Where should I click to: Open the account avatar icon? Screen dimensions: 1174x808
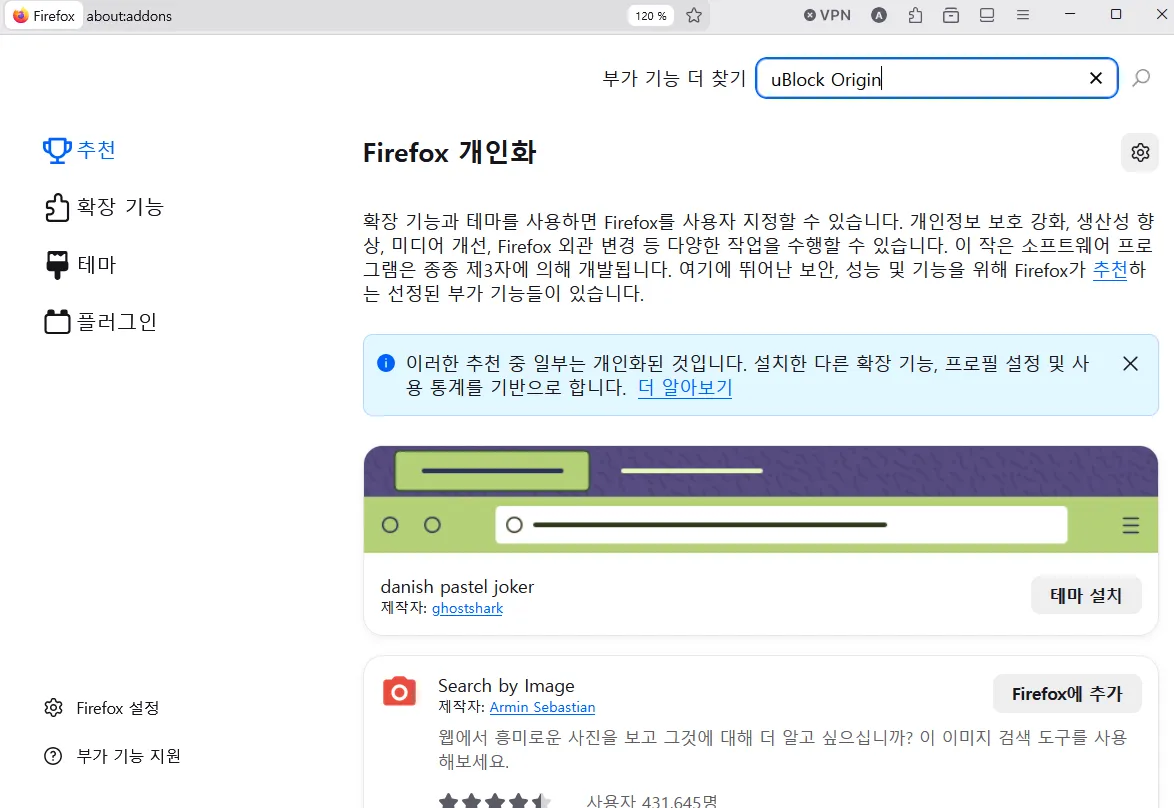point(879,15)
